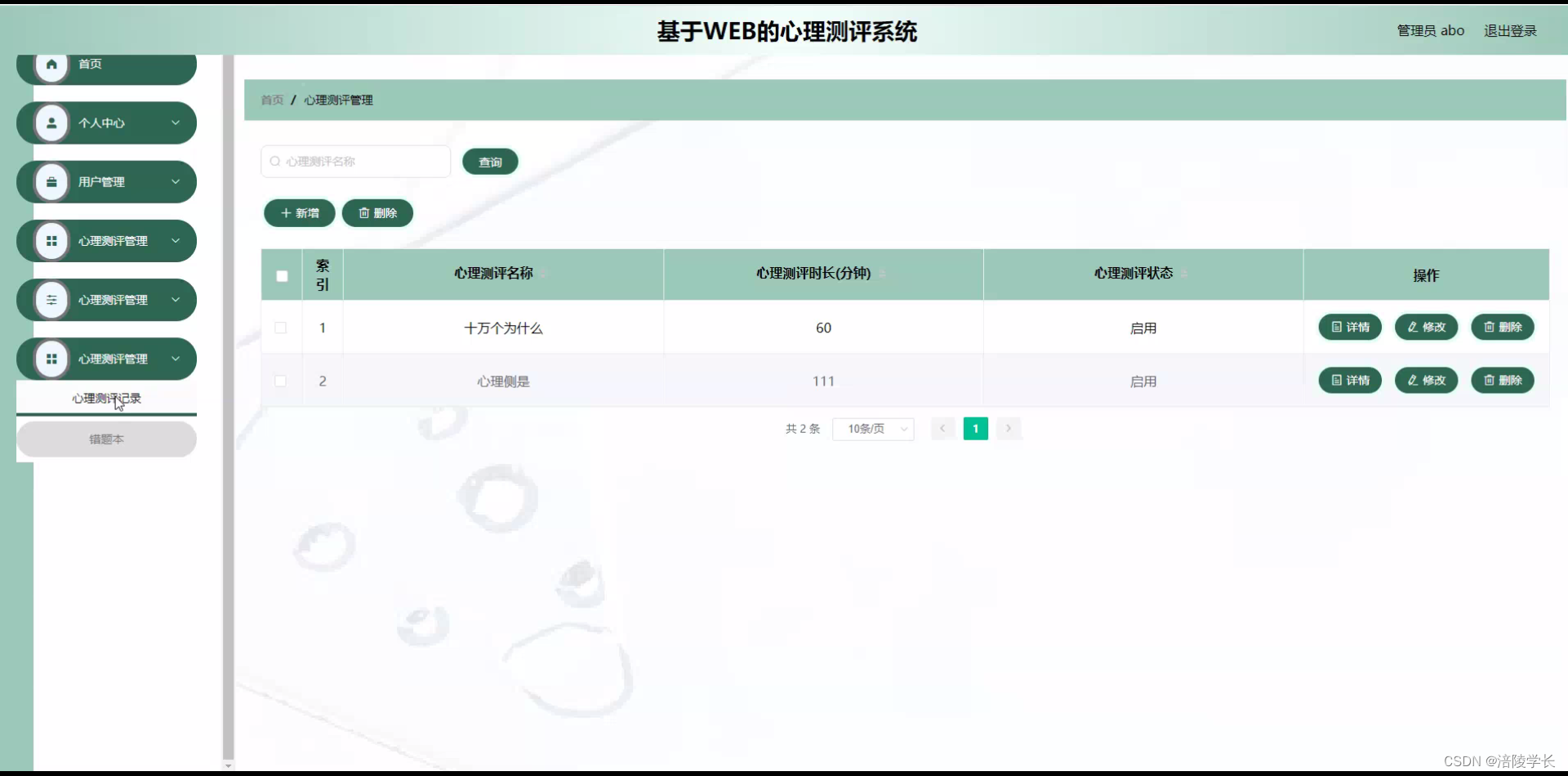Collapse the 用户管理 menu chevron

176,181
